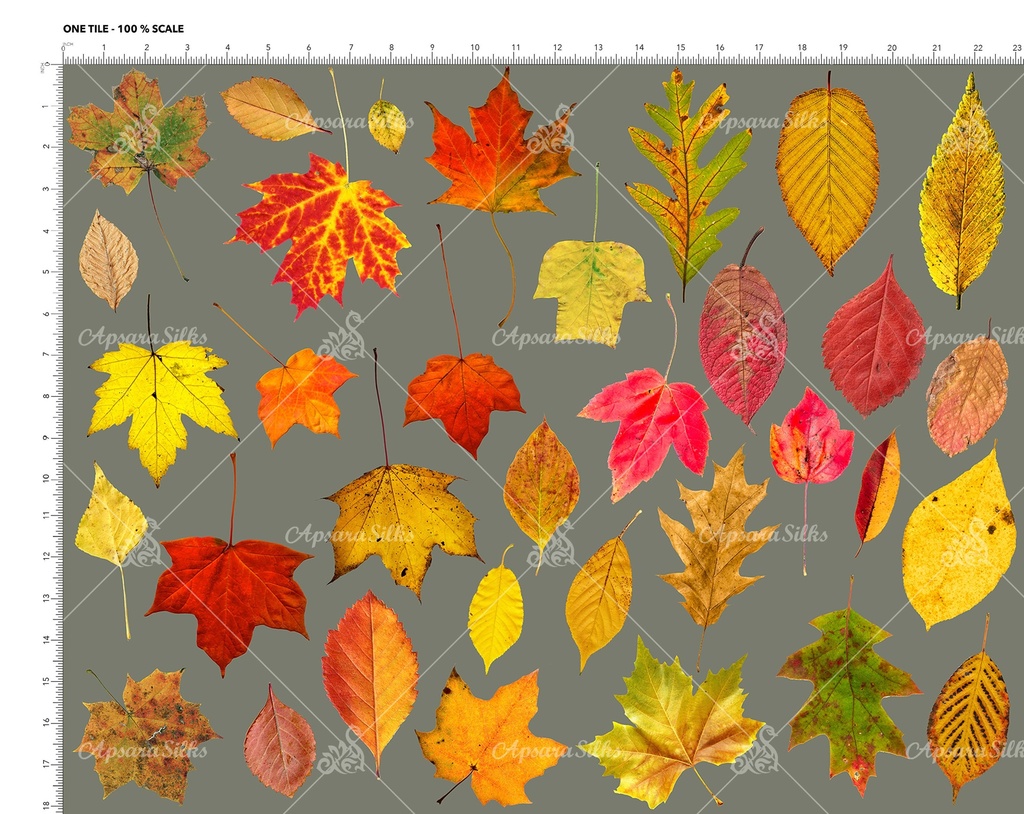This screenshot has width=1024, height=814.
Task: Select the tiny yellow-green leaf at the top
Action: click(386, 125)
